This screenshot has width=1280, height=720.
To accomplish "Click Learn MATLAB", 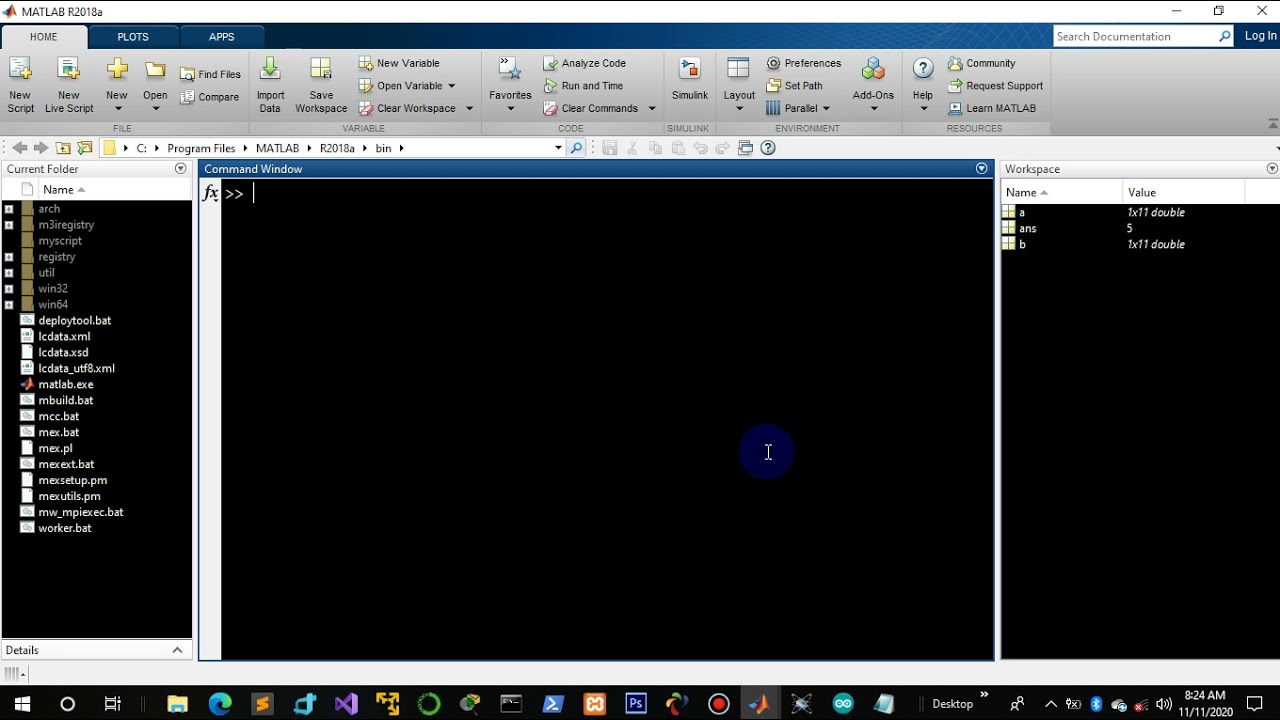I will pyautogui.click(x=991, y=108).
